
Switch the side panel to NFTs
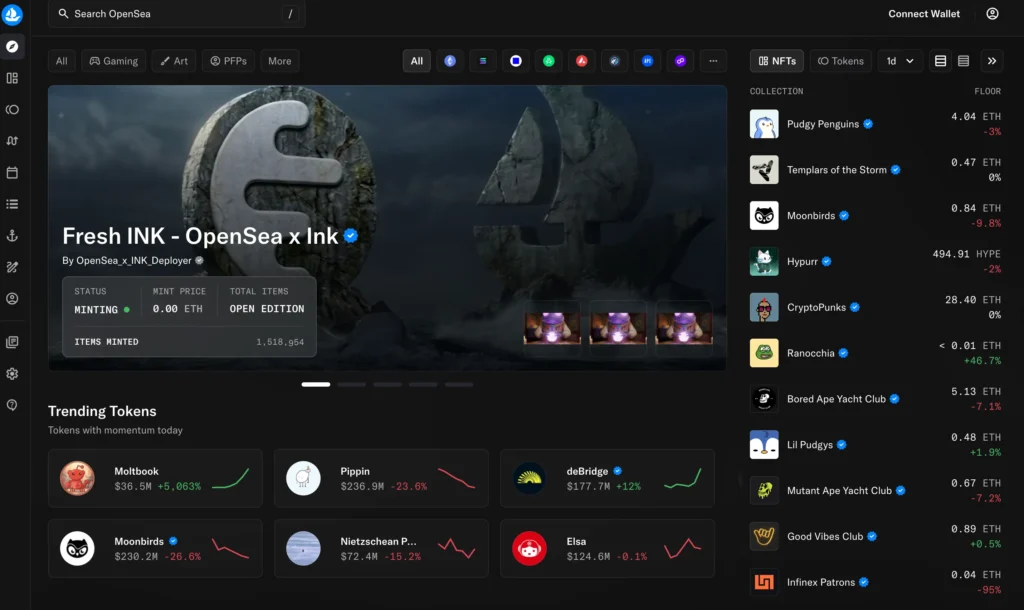click(x=777, y=61)
